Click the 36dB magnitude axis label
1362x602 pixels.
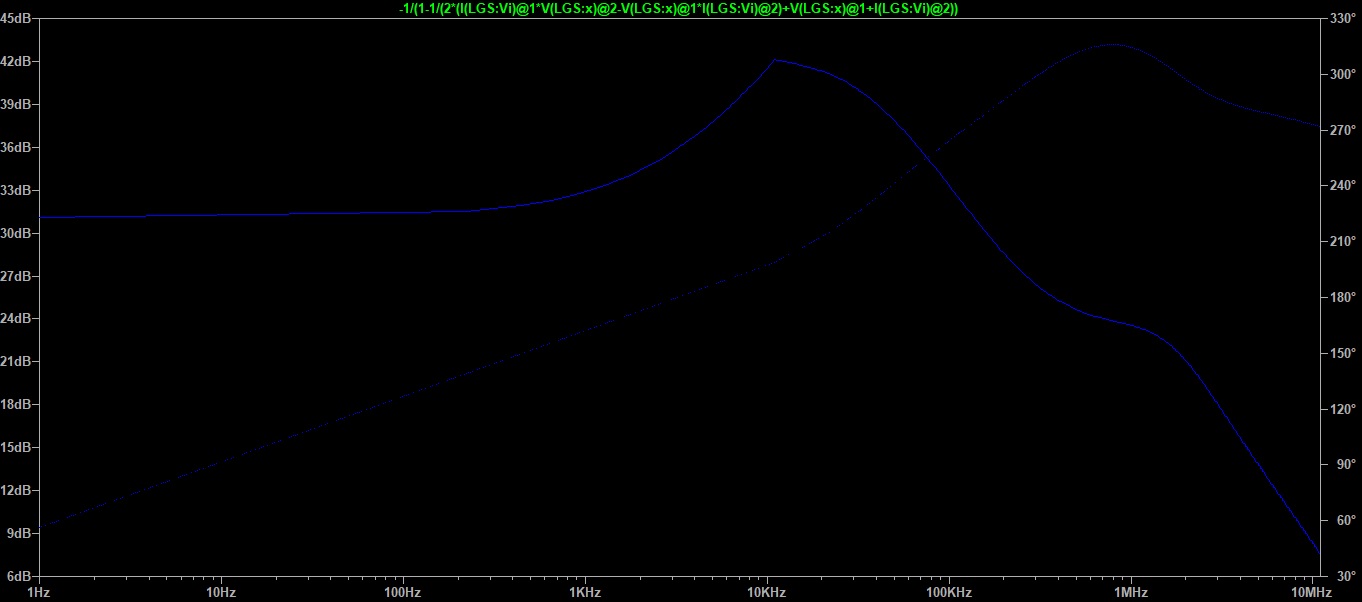(18, 147)
